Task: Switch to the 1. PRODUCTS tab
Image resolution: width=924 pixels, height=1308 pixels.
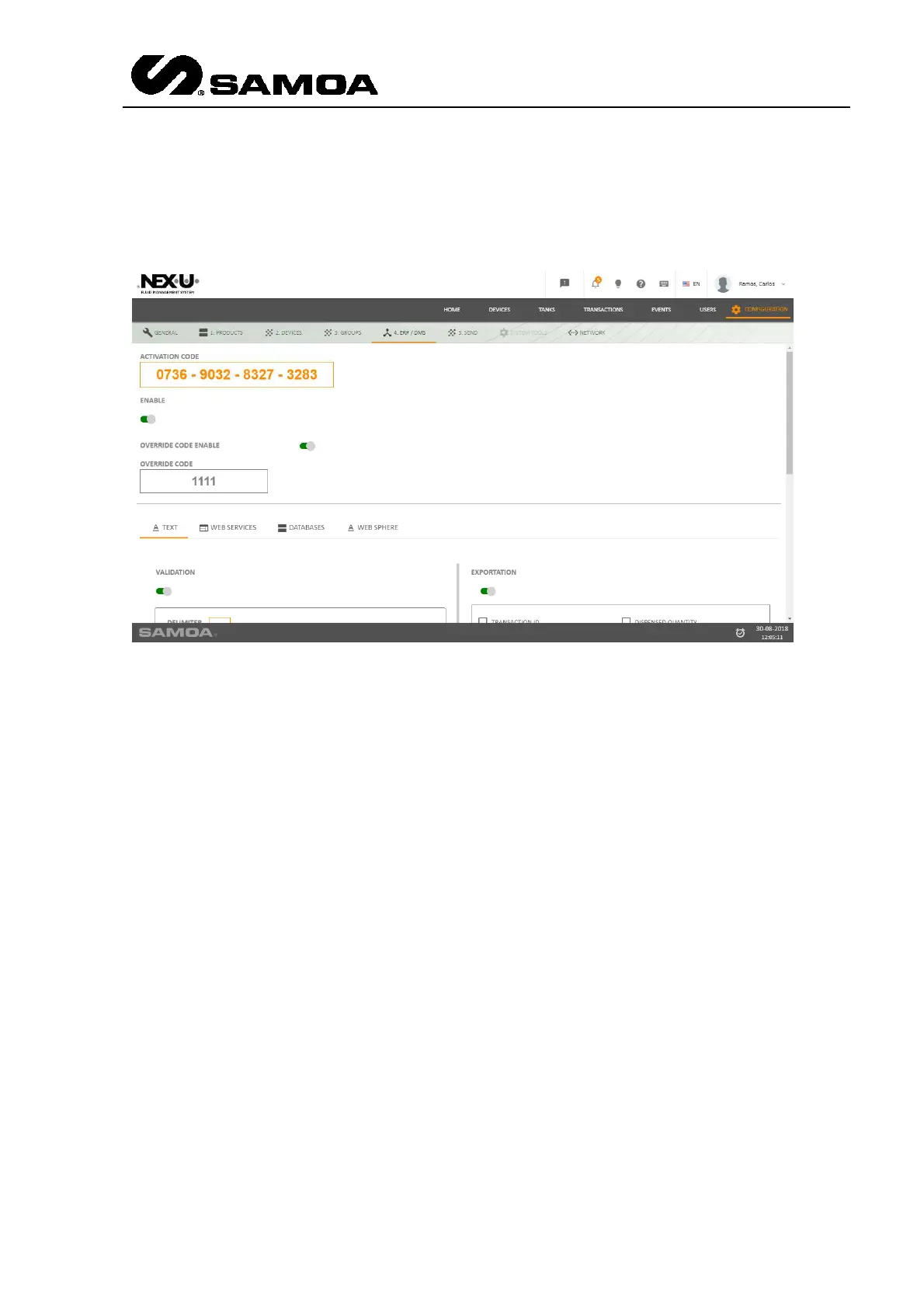Action: point(221,332)
